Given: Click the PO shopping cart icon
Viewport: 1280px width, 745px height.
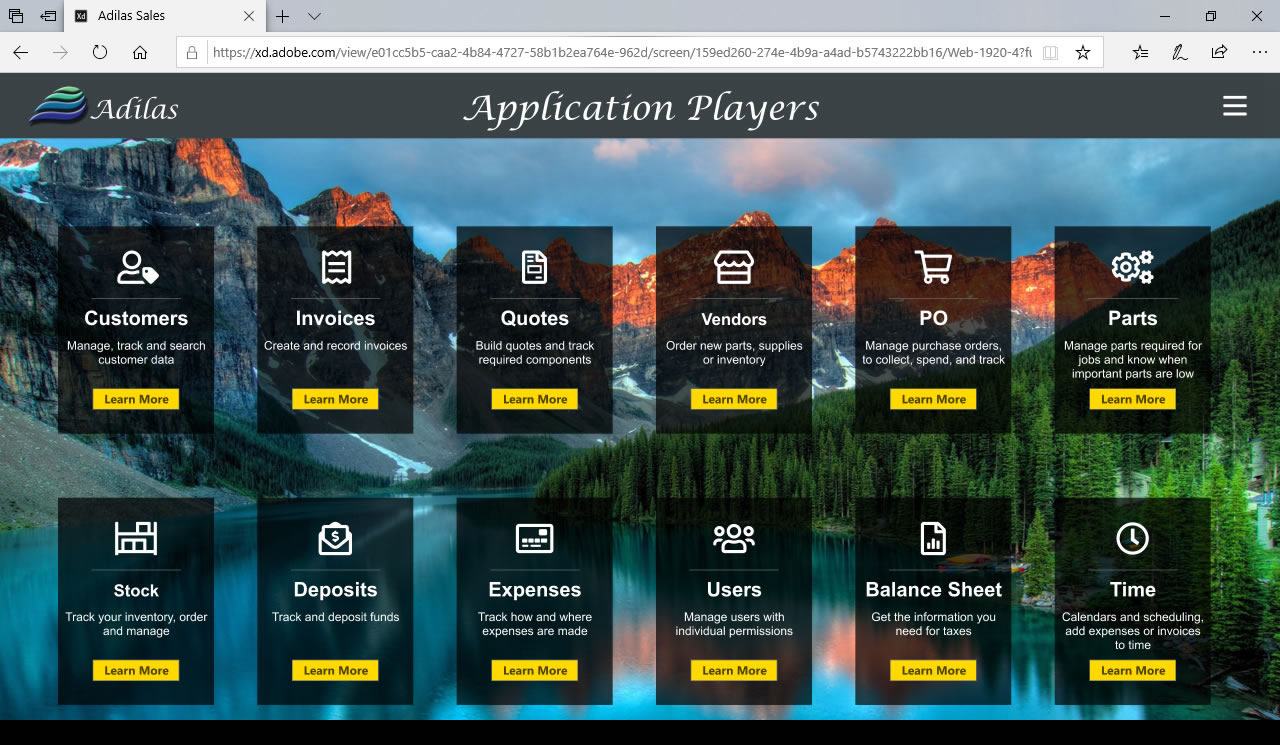Looking at the screenshot, I should [x=933, y=268].
